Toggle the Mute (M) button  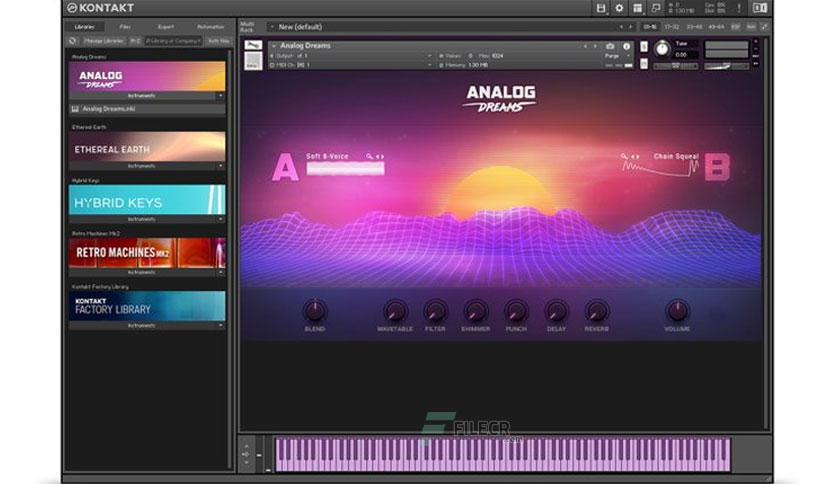pyautogui.click(x=644, y=64)
